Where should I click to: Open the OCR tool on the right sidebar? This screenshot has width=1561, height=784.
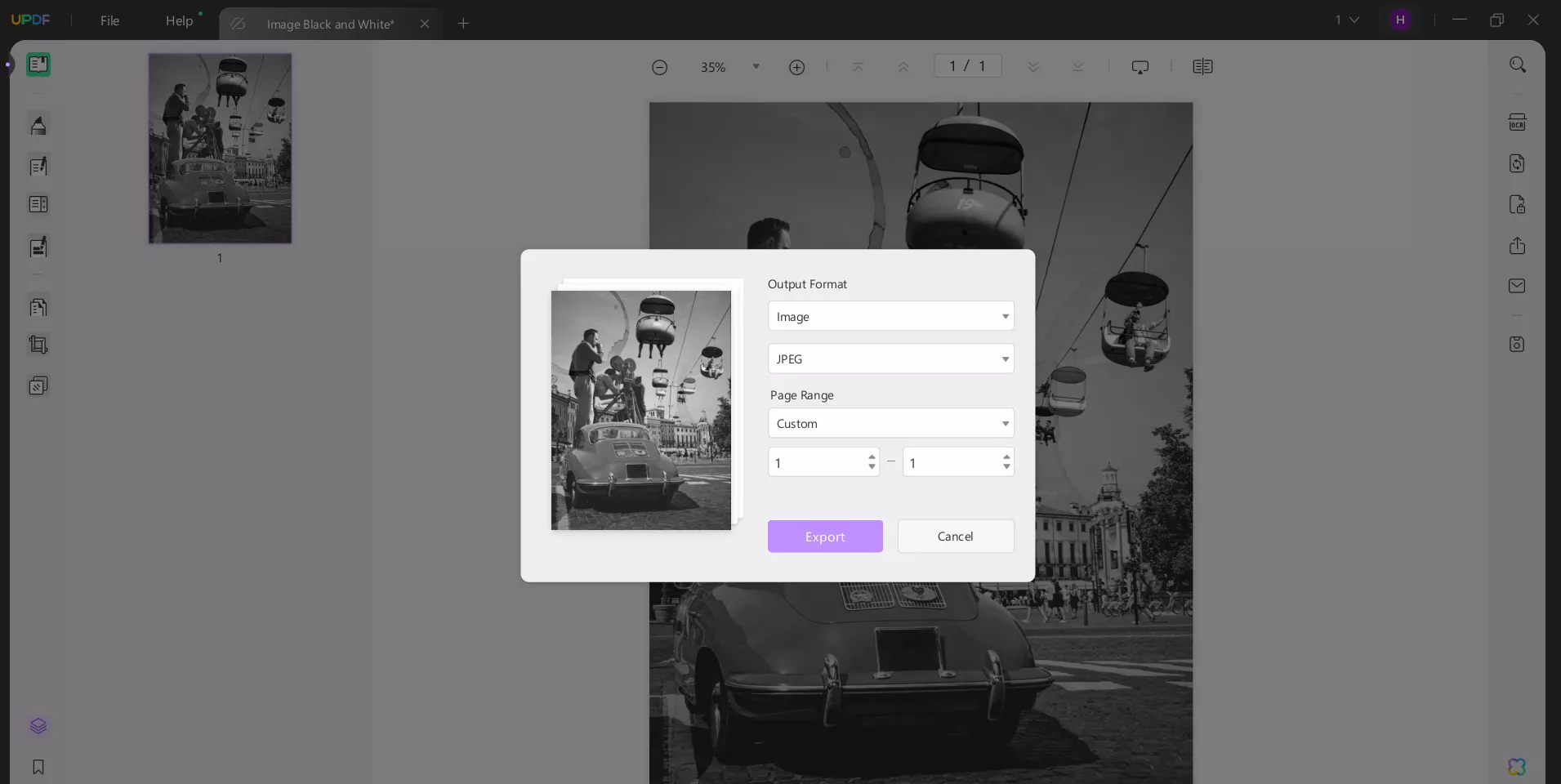(x=1518, y=122)
